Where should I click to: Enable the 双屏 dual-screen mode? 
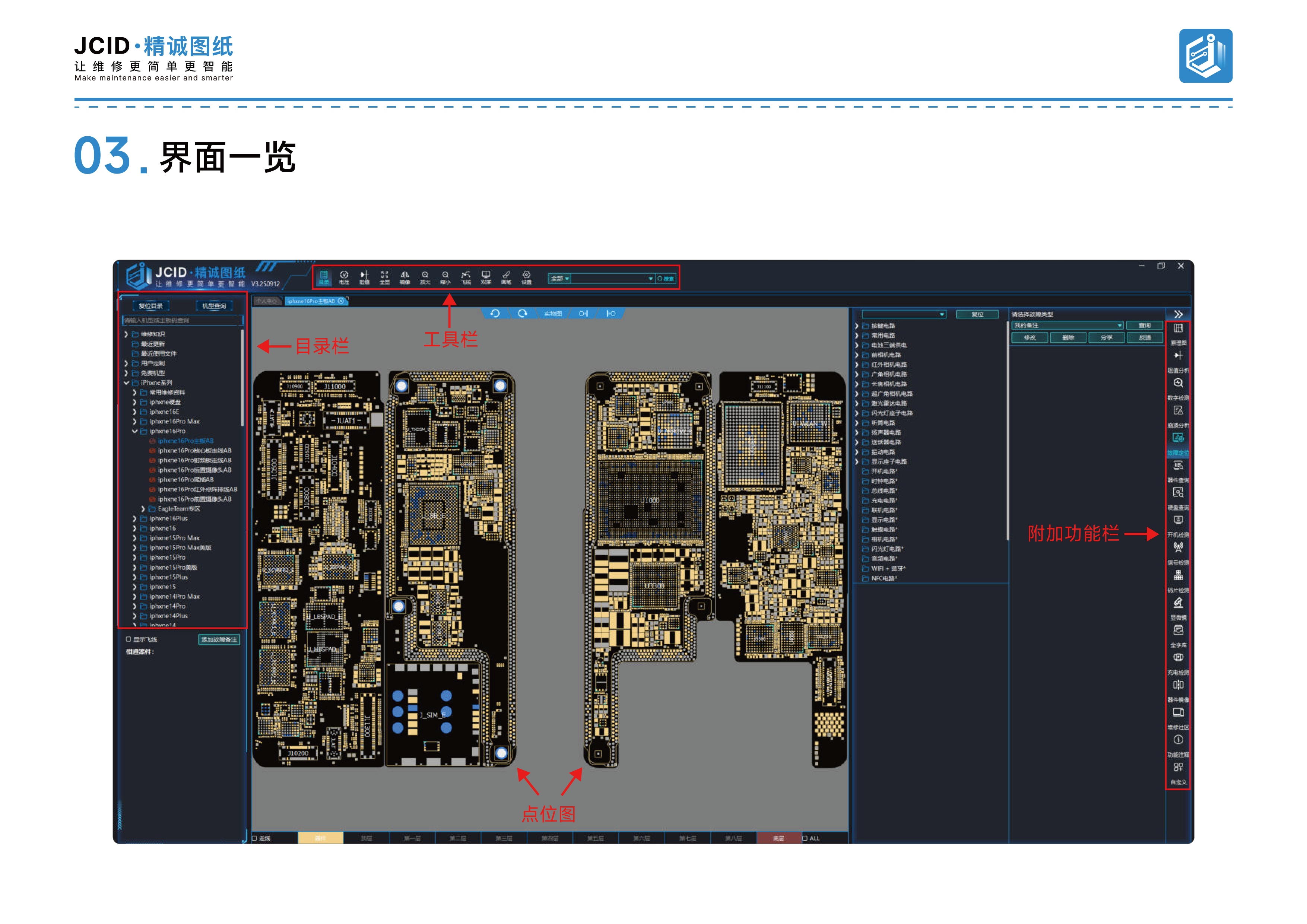(486, 277)
